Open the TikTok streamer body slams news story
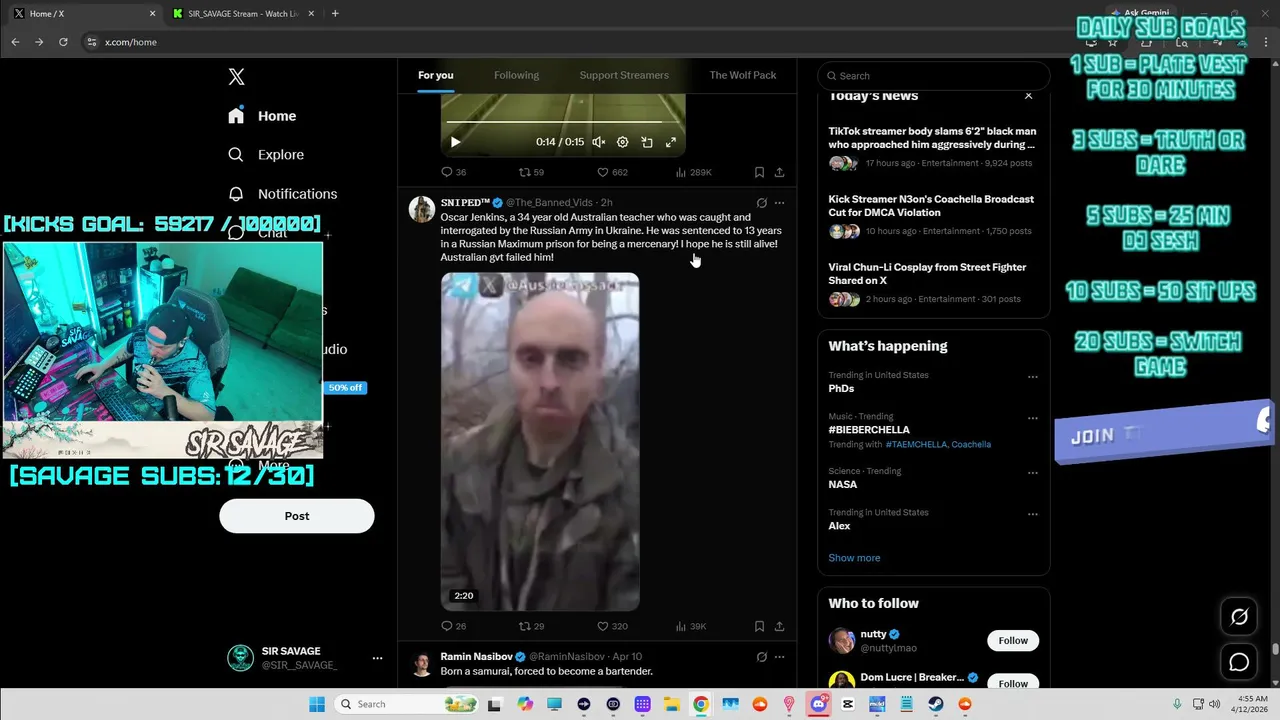This screenshot has height=720, width=1280. [x=933, y=147]
